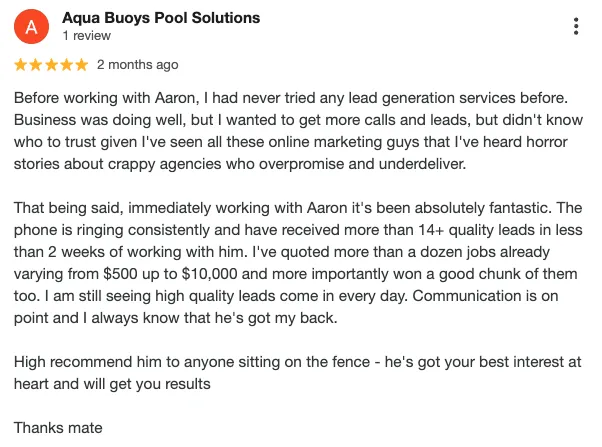Viewport: 602px width, 447px height.
Task: Click the "$500" amount in review
Action: tap(120, 274)
